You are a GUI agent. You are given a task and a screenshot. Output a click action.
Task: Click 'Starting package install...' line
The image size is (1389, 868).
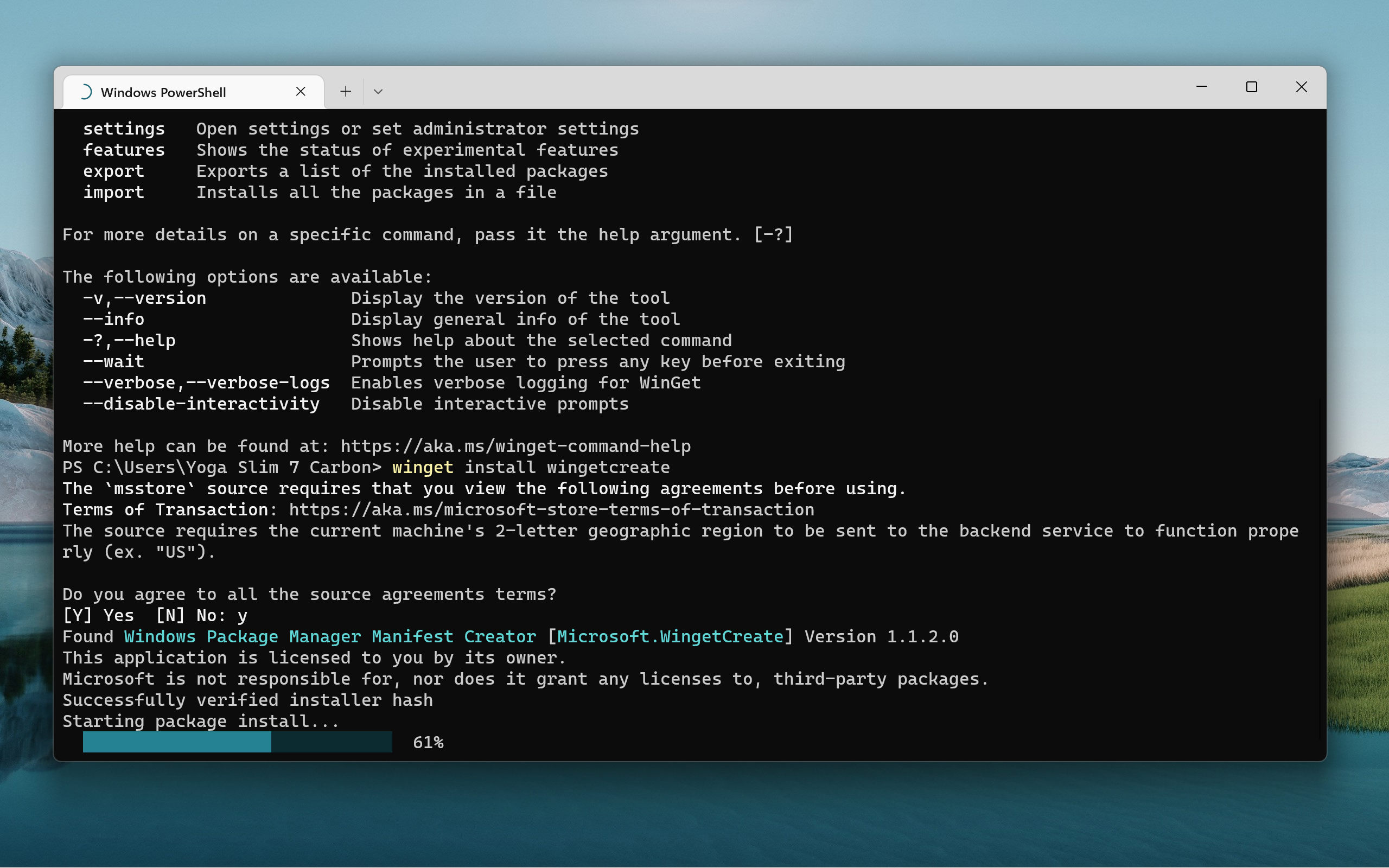click(201, 721)
